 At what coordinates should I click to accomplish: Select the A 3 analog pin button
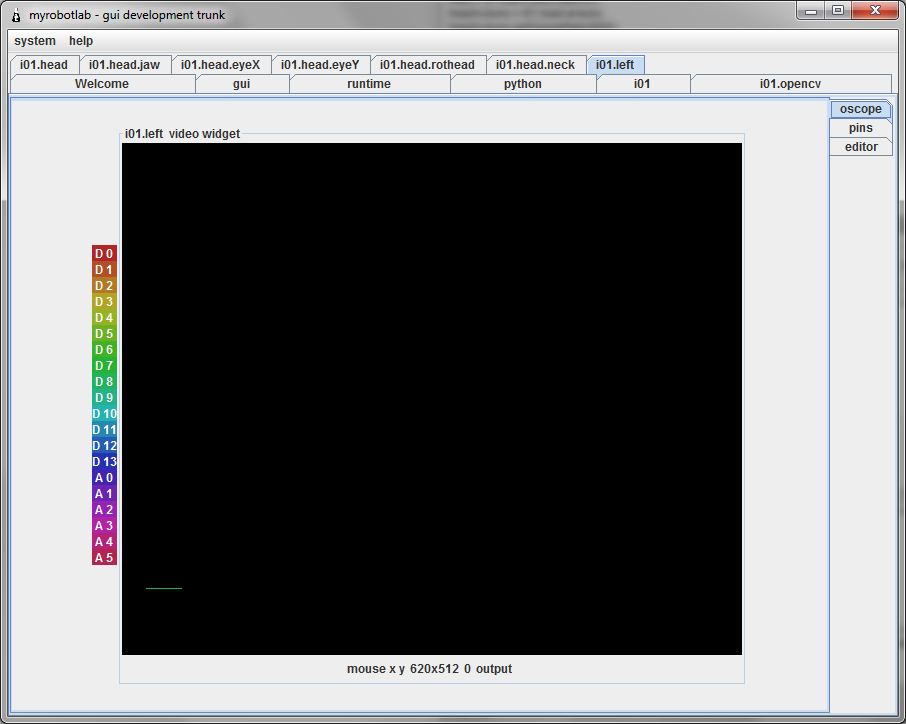point(104,526)
